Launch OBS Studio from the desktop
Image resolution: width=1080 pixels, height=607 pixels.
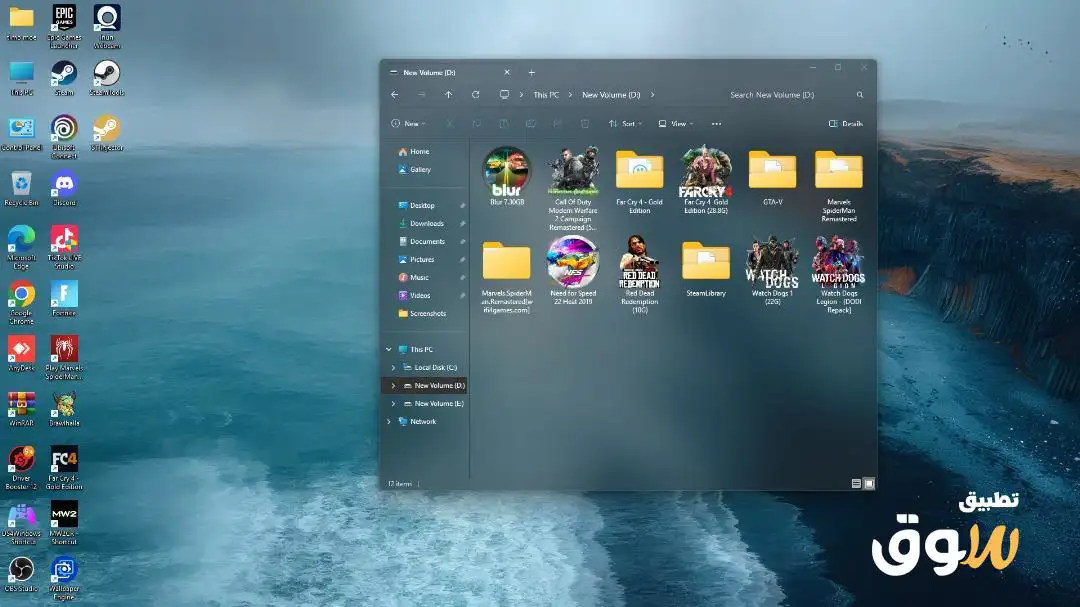pyautogui.click(x=21, y=573)
